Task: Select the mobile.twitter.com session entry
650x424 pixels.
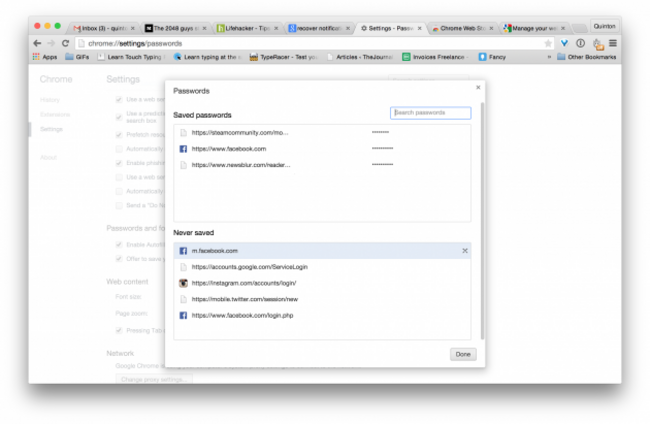Action: click(322, 299)
